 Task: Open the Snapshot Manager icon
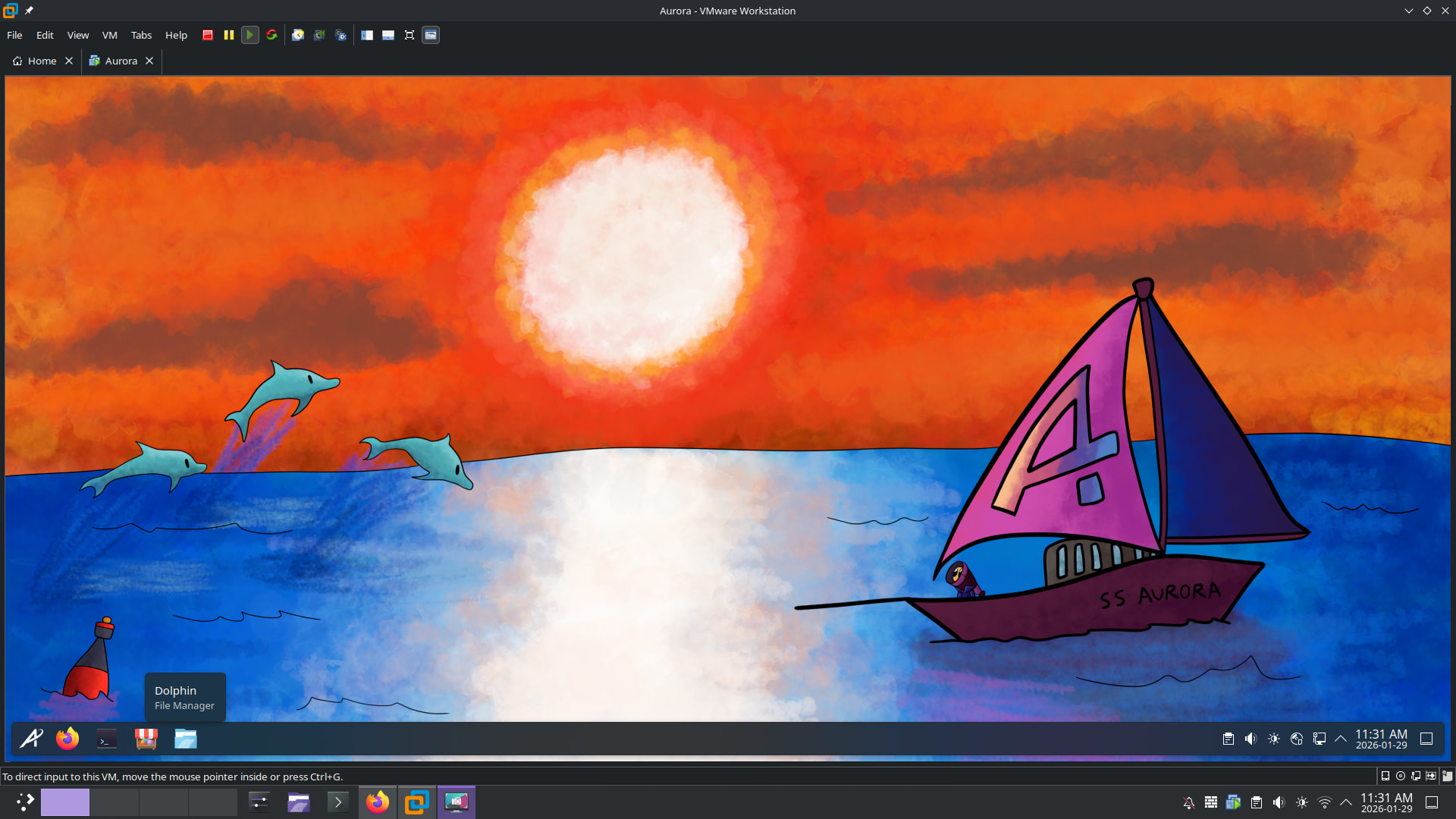pos(340,35)
